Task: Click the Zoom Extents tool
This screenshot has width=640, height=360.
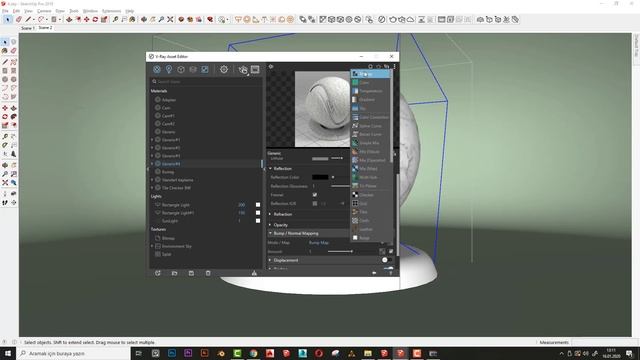Action: [170, 20]
